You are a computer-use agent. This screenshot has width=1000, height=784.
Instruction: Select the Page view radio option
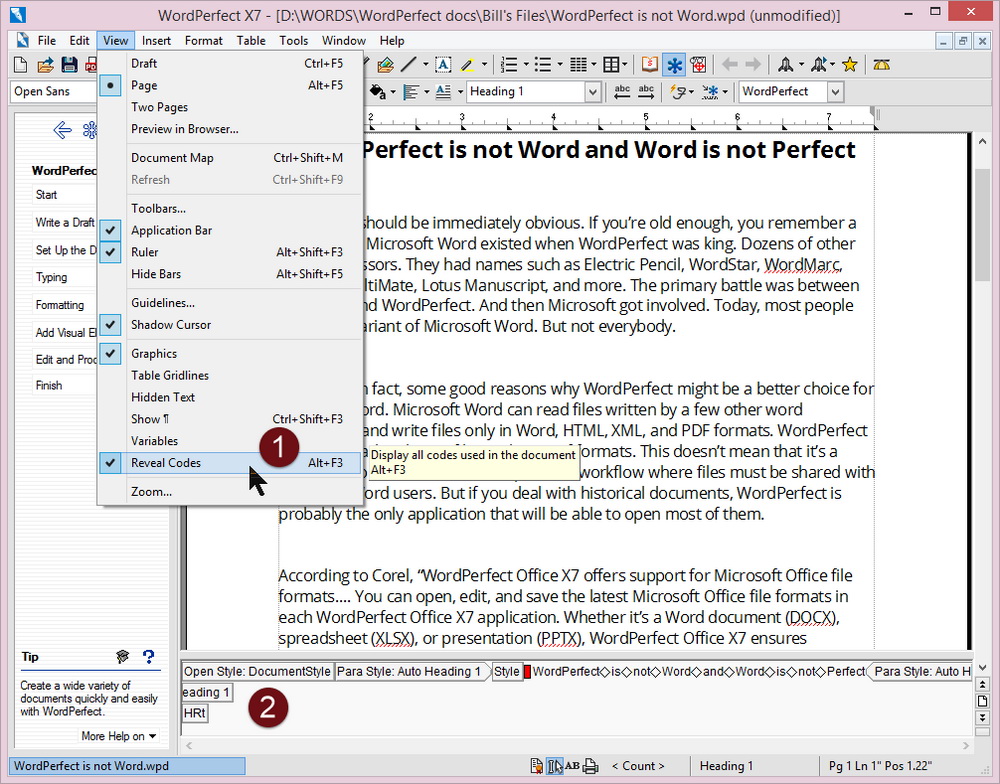[230, 85]
